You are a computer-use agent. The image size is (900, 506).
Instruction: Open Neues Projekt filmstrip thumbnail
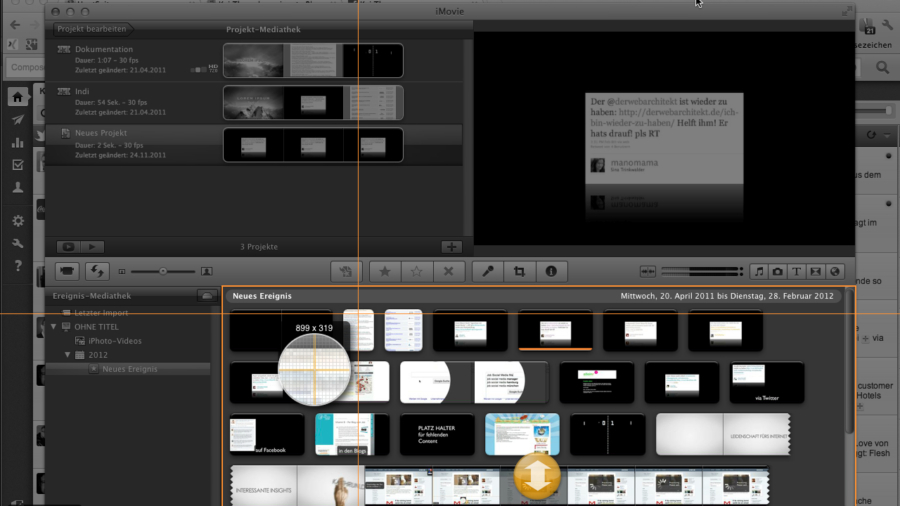[x=313, y=145]
